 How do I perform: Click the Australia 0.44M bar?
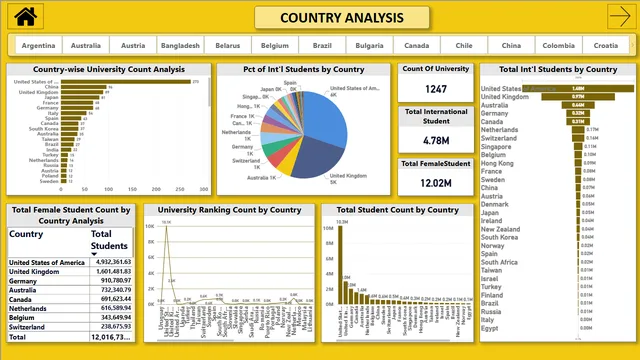578,105
